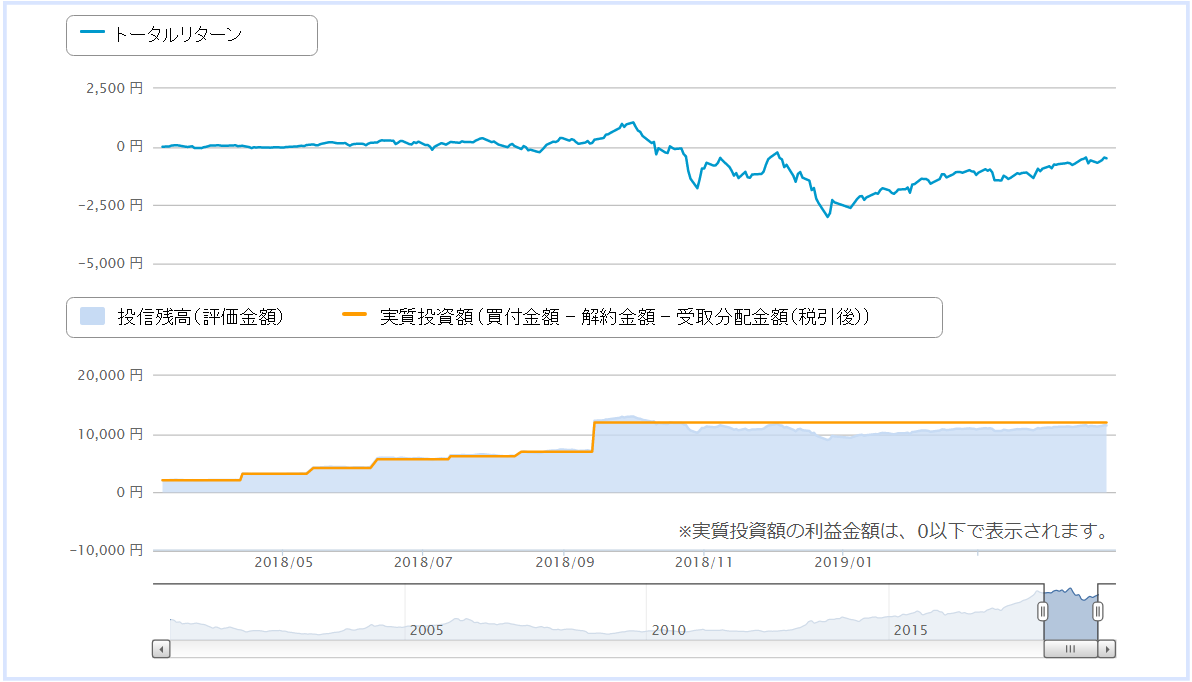Click the scrollbar left arrow button

[161, 649]
